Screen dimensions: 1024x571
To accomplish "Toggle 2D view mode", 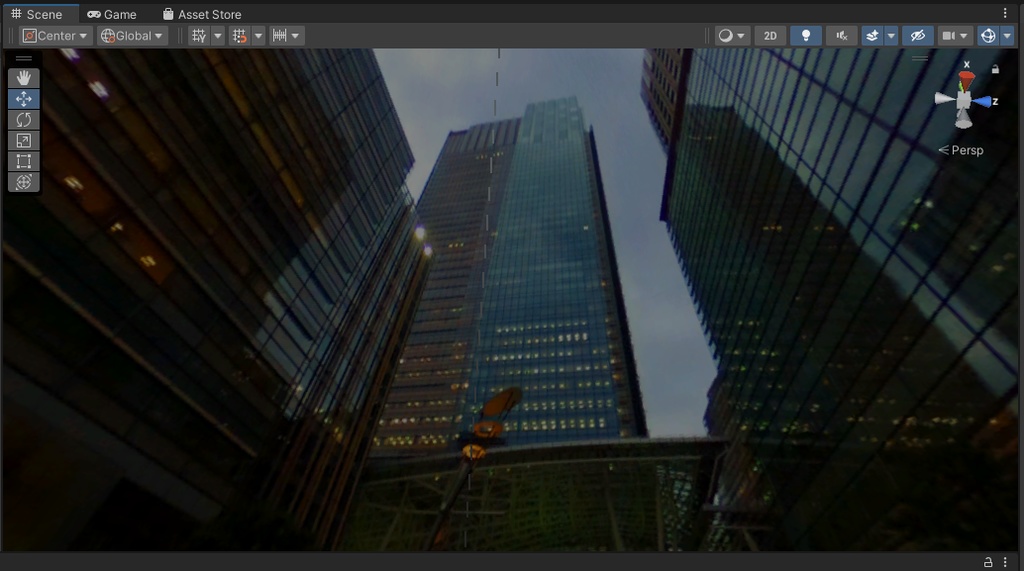I will tap(771, 36).
